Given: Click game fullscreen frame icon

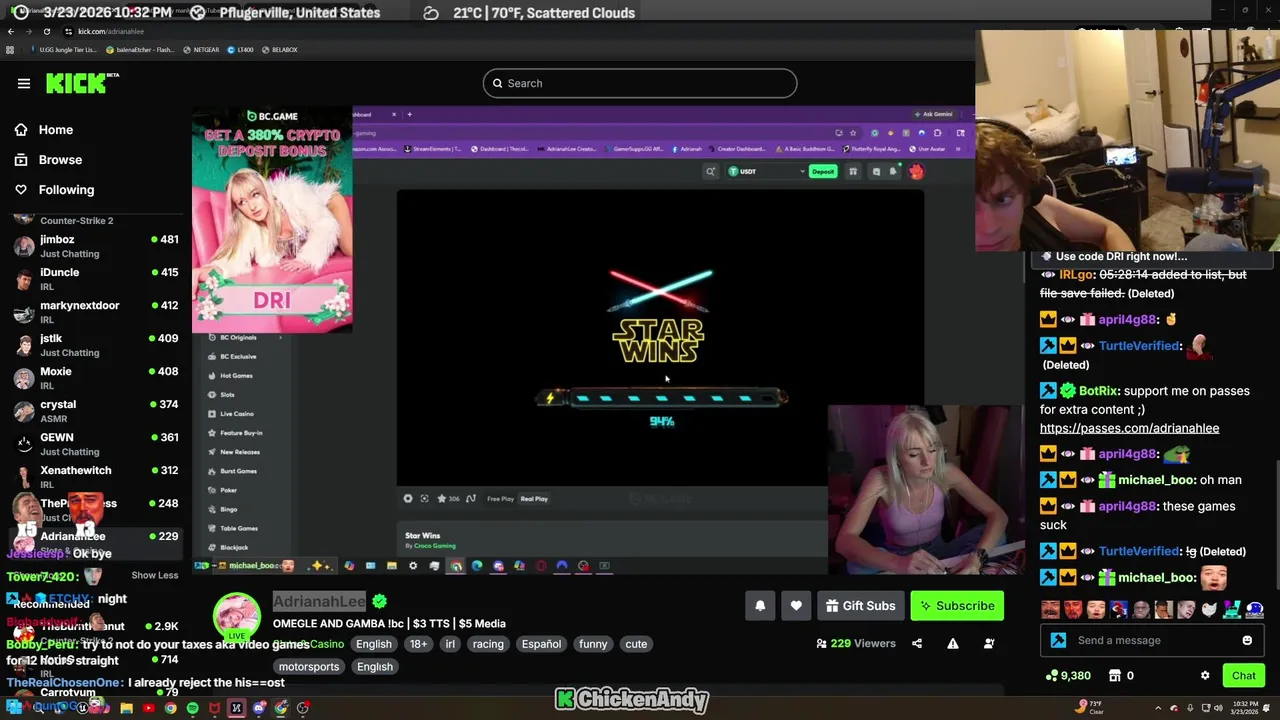Looking at the screenshot, I should tap(425, 499).
